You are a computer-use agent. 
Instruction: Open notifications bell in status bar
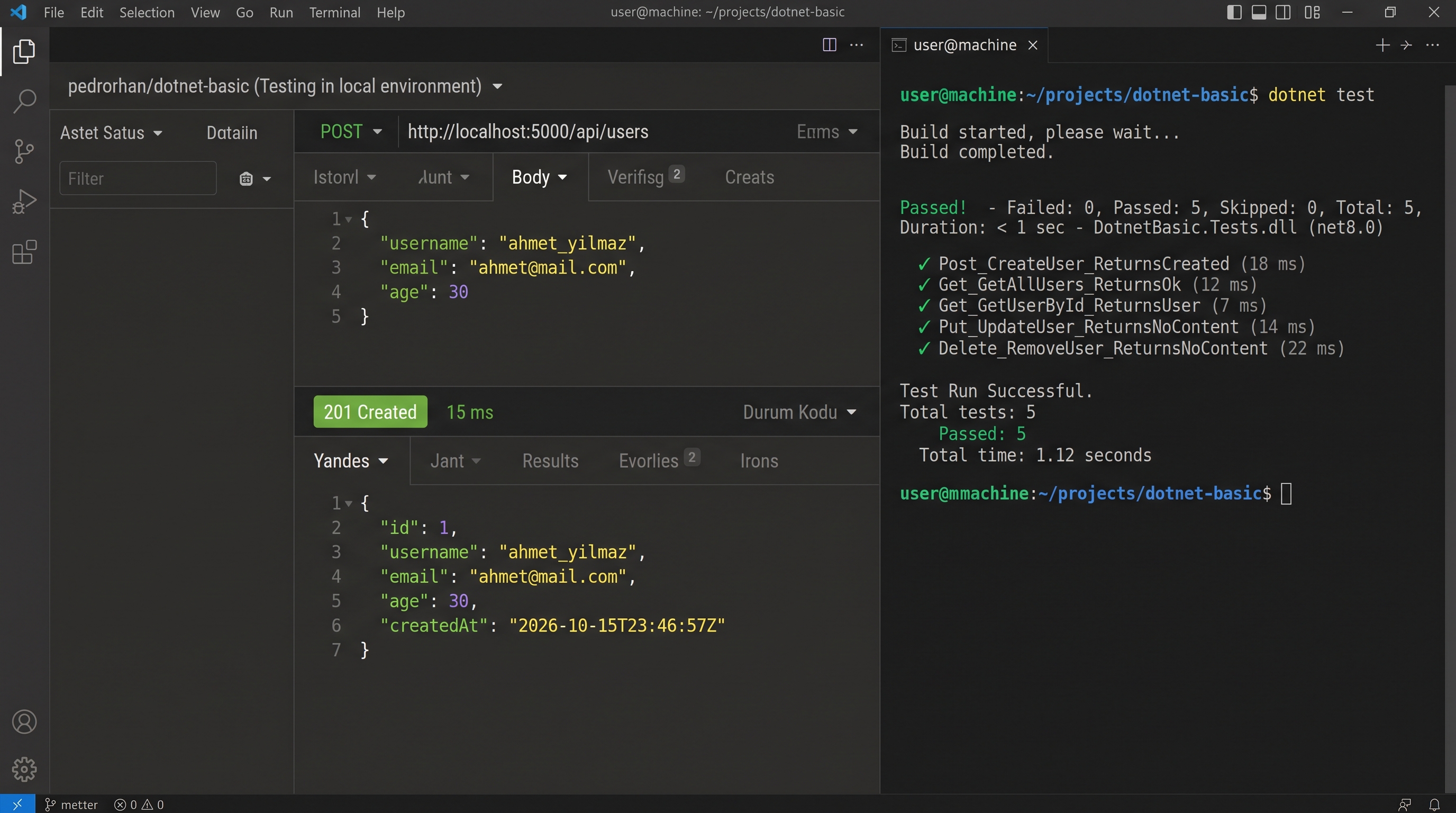tap(1434, 804)
